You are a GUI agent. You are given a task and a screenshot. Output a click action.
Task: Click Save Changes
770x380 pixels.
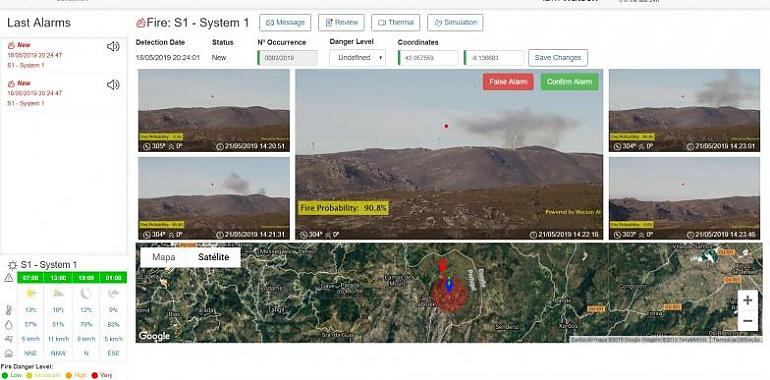(x=558, y=57)
